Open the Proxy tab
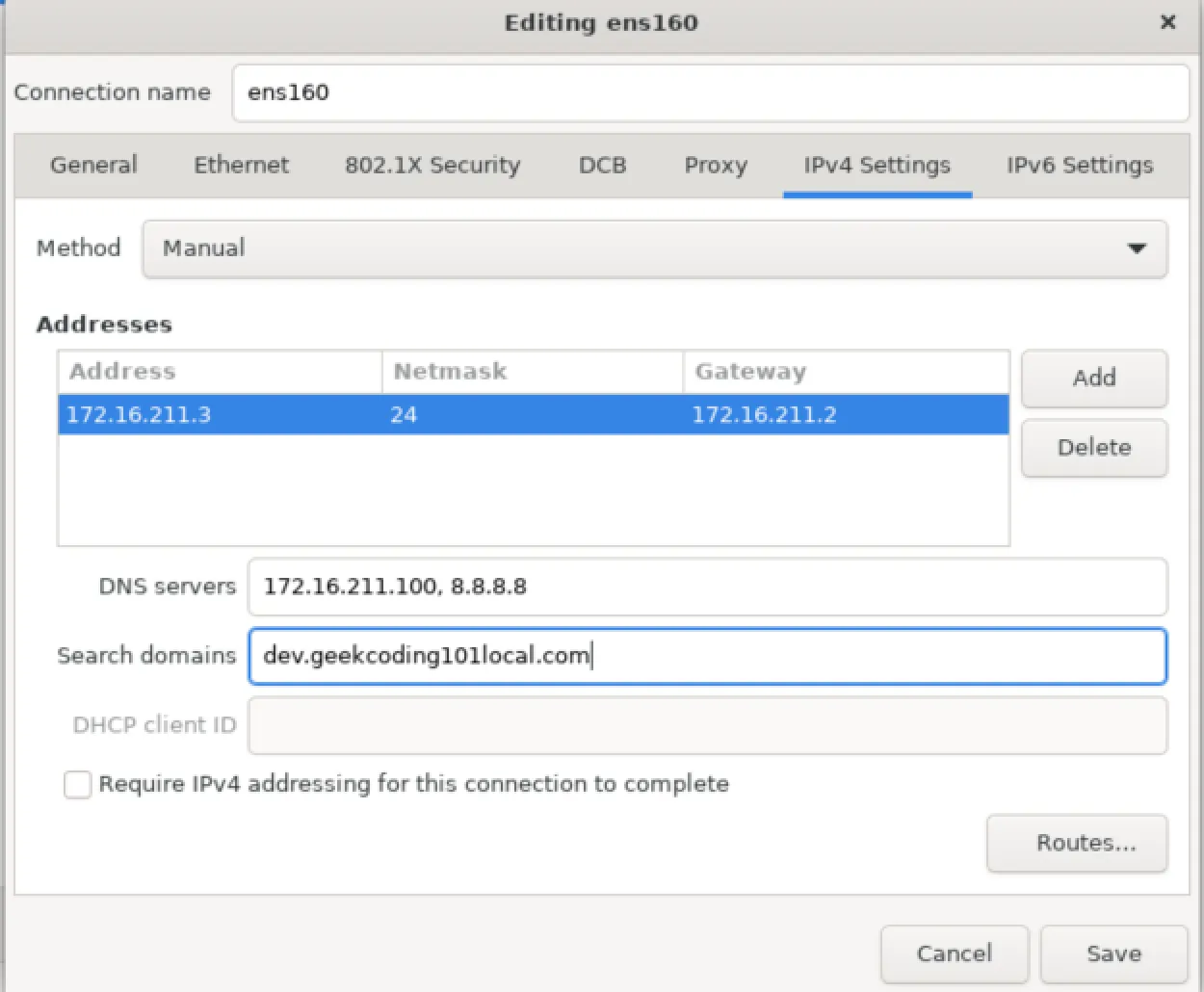1204x992 pixels. pyautogui.click(x=716, y=165)
